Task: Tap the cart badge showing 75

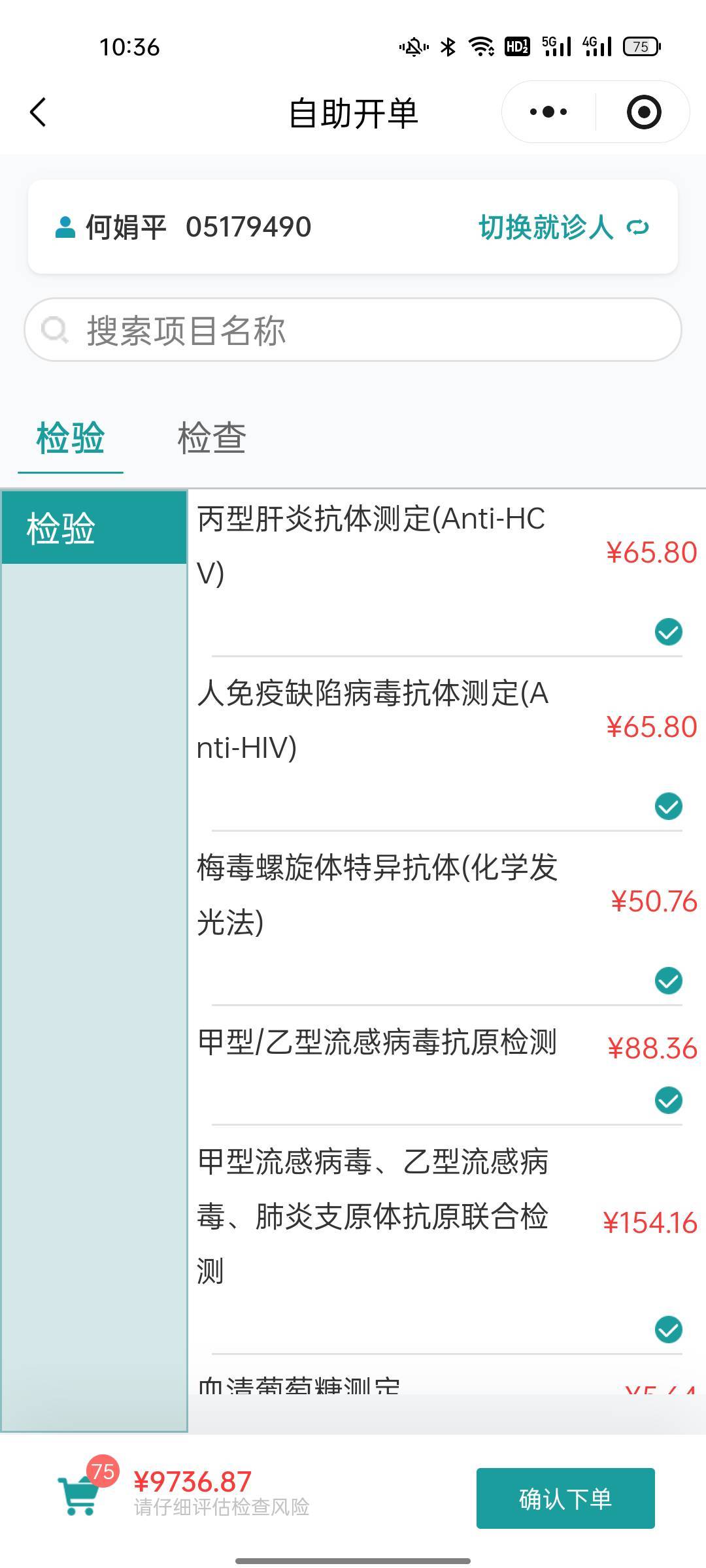Action: (x=103, y=1472)
